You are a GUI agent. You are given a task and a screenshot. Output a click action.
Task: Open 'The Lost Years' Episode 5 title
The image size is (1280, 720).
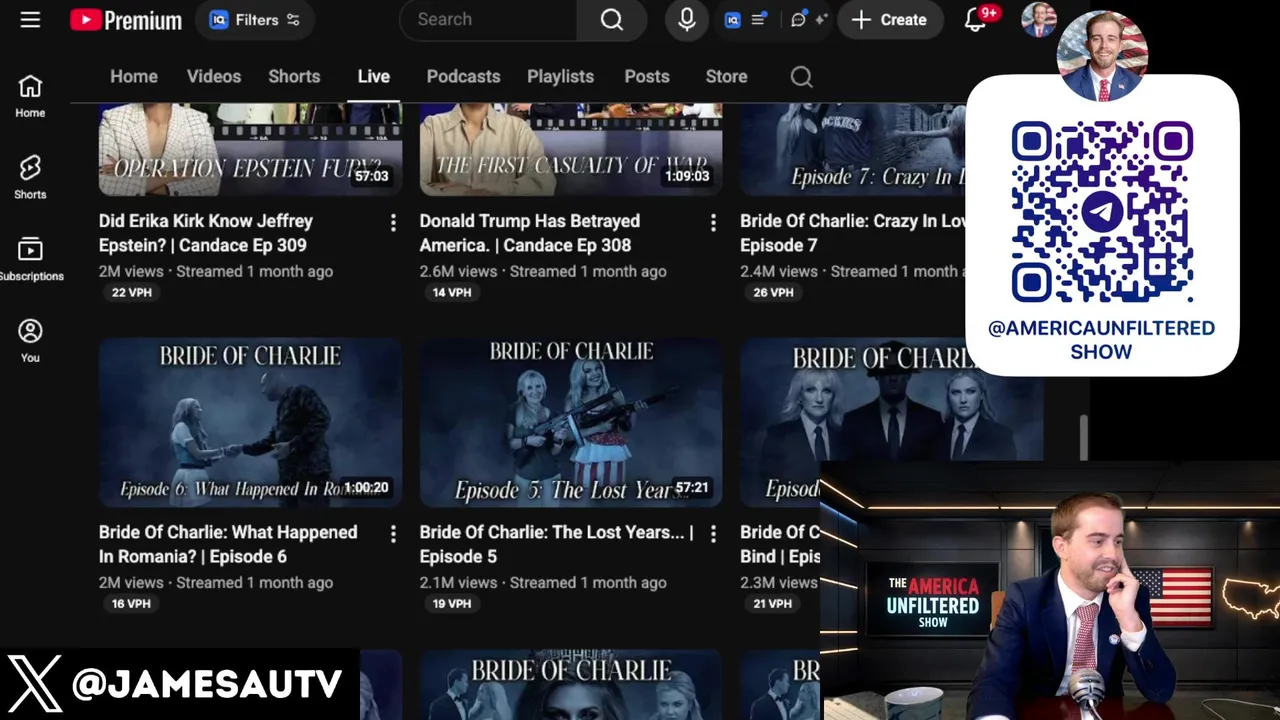[556, 544]
